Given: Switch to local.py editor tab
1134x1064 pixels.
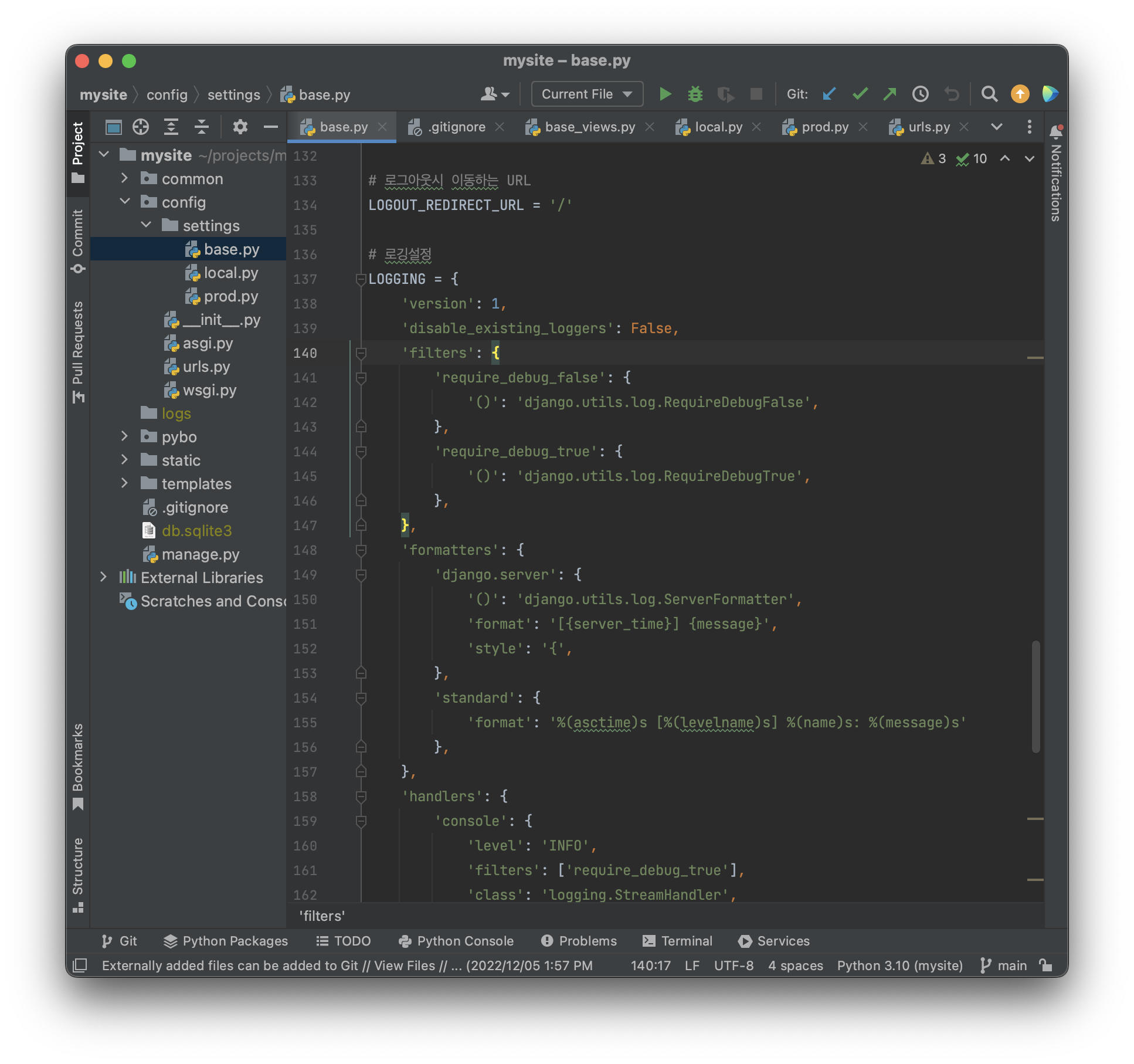Looking at the screenshot, I should [x=718, y=127].
